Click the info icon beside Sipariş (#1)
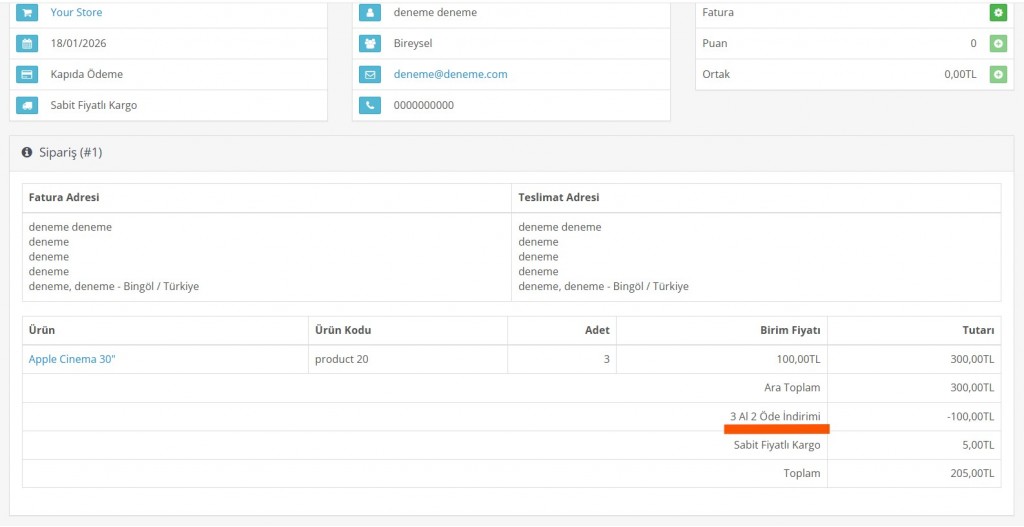The width and height of the screenshot is (1024, 527). click(x=27, y=153)
